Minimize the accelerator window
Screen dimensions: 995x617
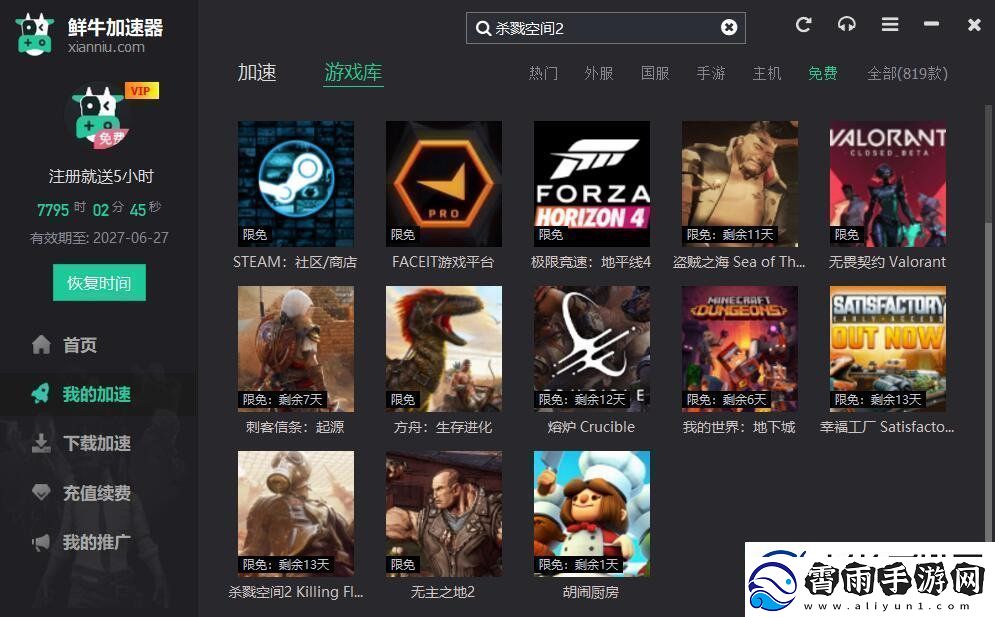(932, 24)
